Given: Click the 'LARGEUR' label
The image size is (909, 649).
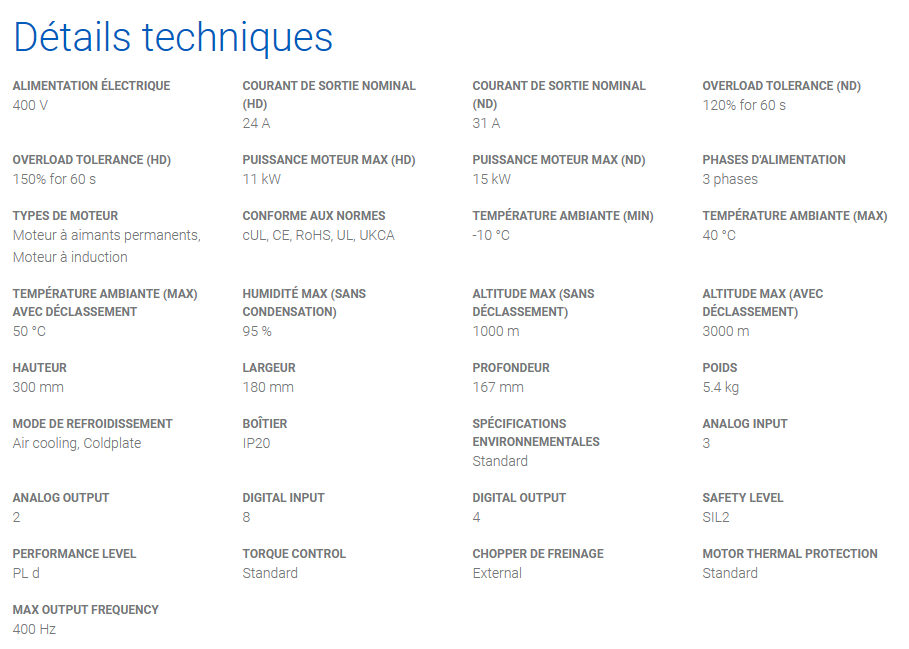Looking at the screenshot, I should click(269, 369).
